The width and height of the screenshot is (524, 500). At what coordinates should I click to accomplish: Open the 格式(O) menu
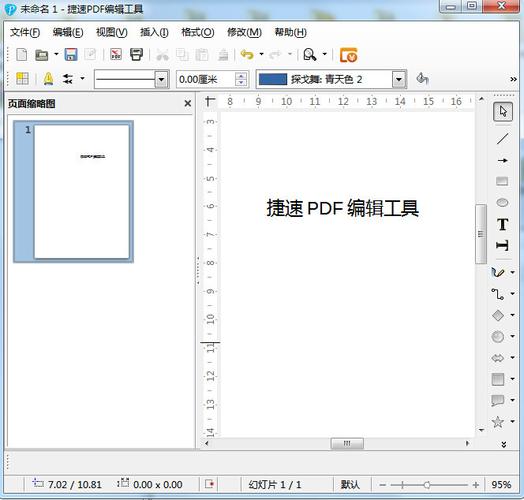[x=198, y=32]
